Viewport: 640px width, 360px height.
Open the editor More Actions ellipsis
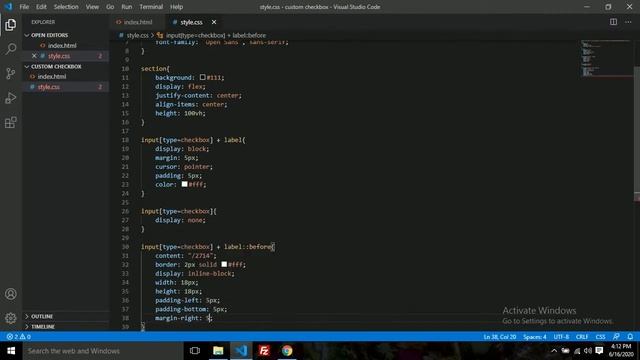click(628, 22)
